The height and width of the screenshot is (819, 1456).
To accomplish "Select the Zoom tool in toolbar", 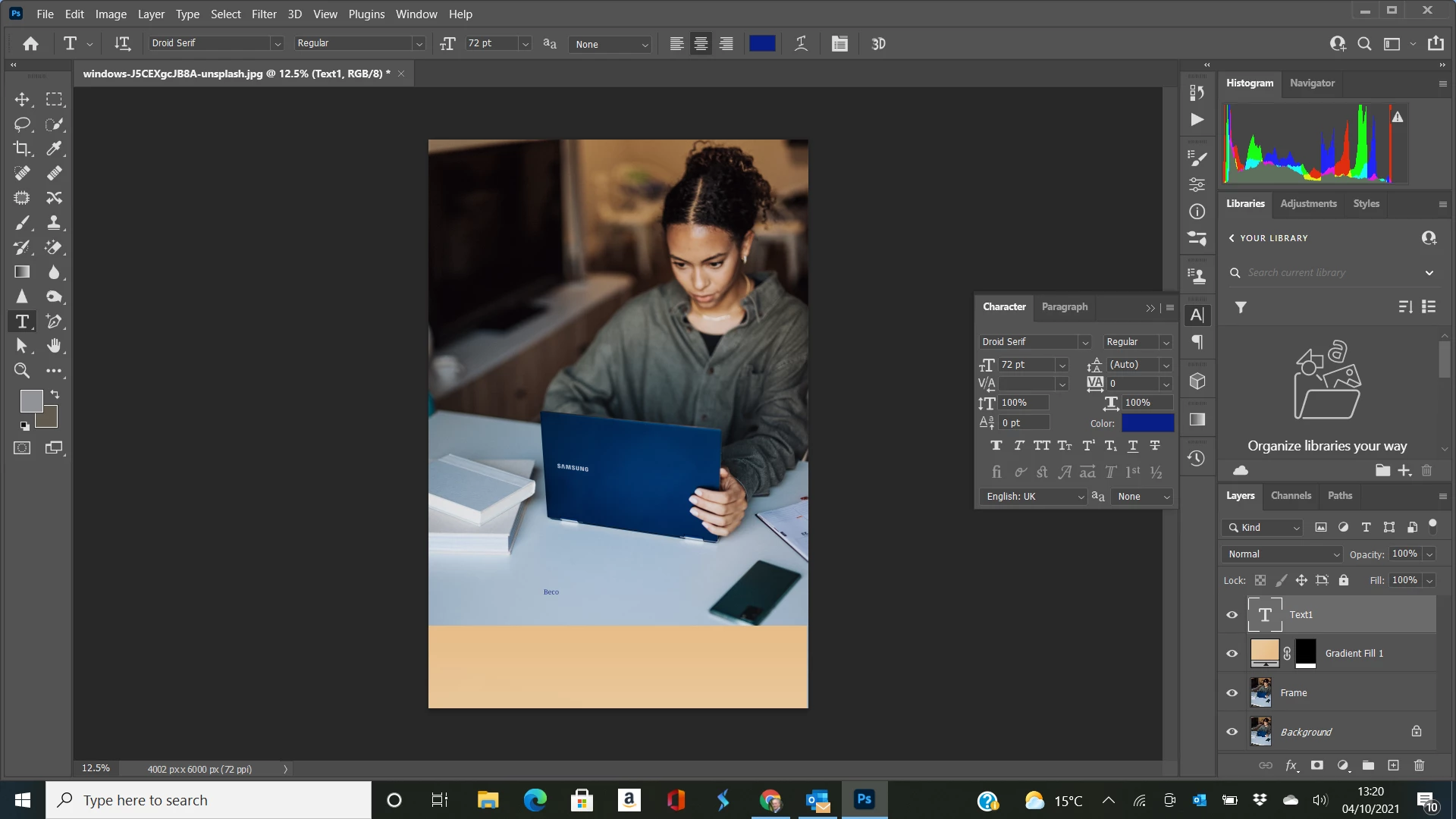I will (22, 371).
